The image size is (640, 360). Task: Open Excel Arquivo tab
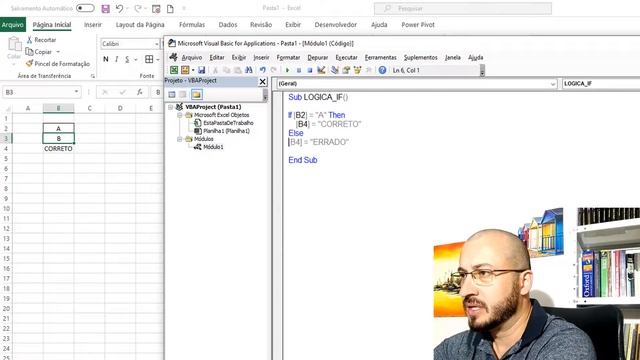coord(13,24)
